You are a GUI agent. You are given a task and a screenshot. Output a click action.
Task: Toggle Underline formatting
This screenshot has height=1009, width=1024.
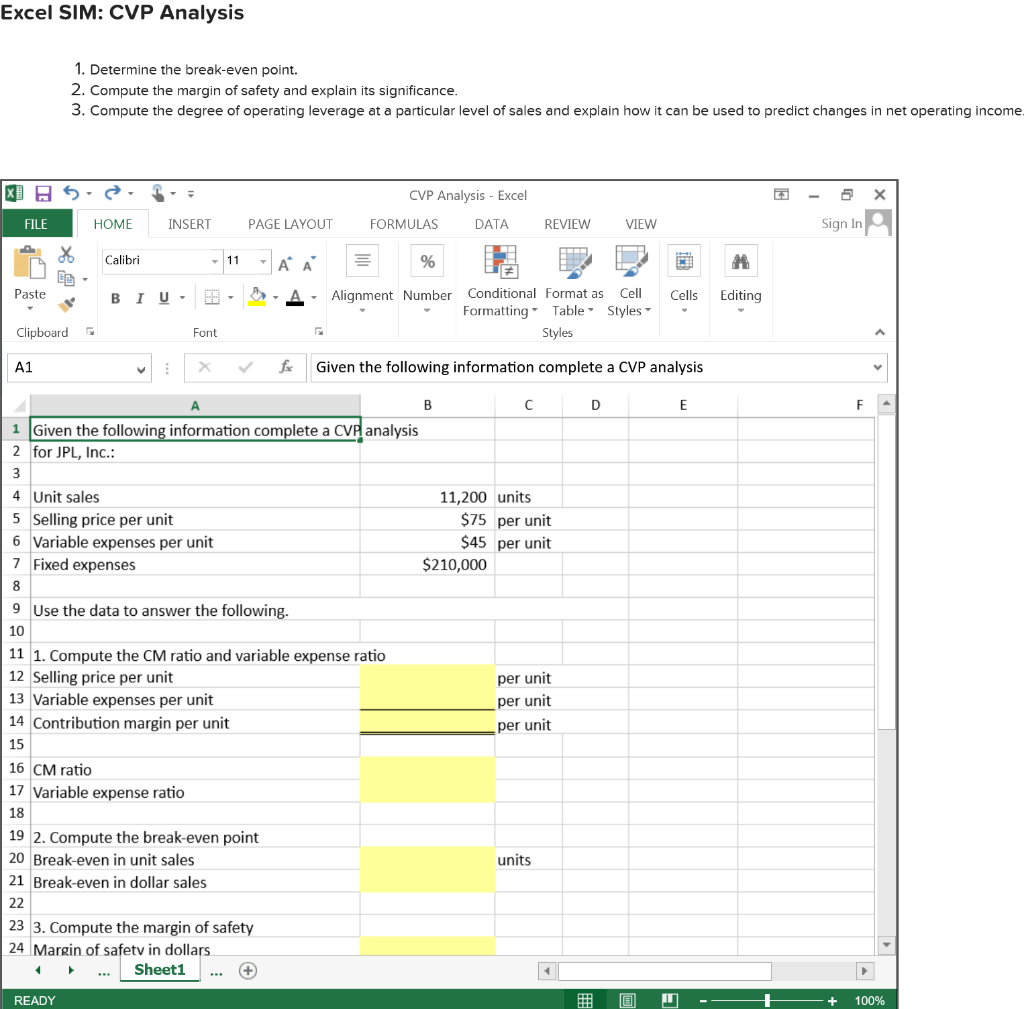[x=164, y=298]
